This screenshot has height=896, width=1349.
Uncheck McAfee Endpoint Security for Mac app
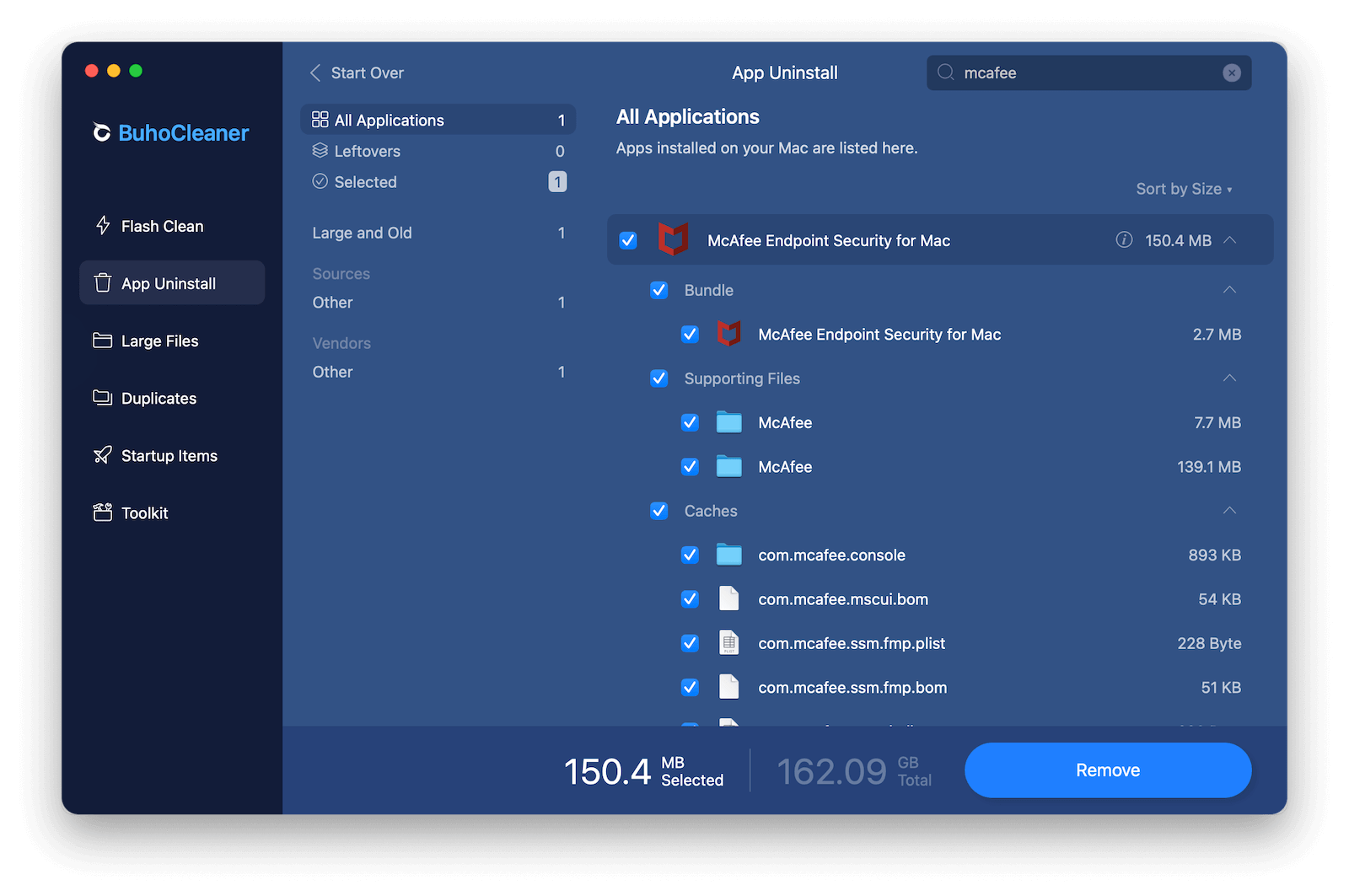(628, 240)
